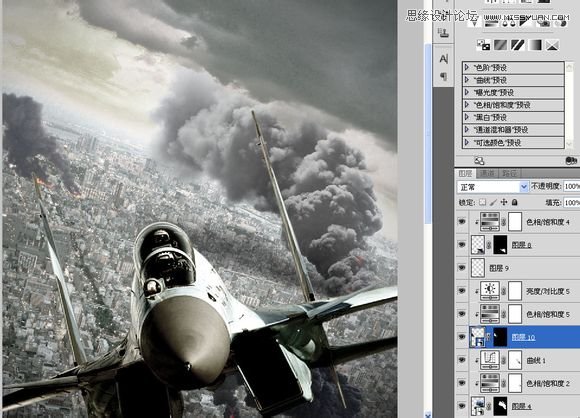Click the clip-to-layer icon in adjustments panel
580x418 pixels.
click(571, 160)
